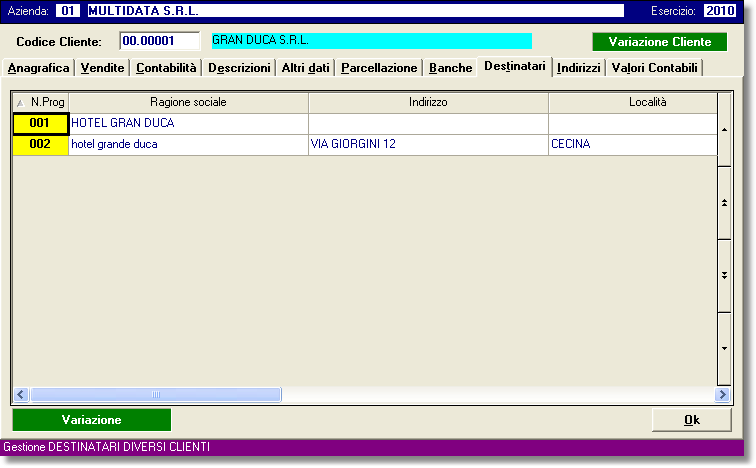Click the horizontal scrollbar thumb
The height and width of the screenshot is (468, 756).
click(x=156, y=395)
